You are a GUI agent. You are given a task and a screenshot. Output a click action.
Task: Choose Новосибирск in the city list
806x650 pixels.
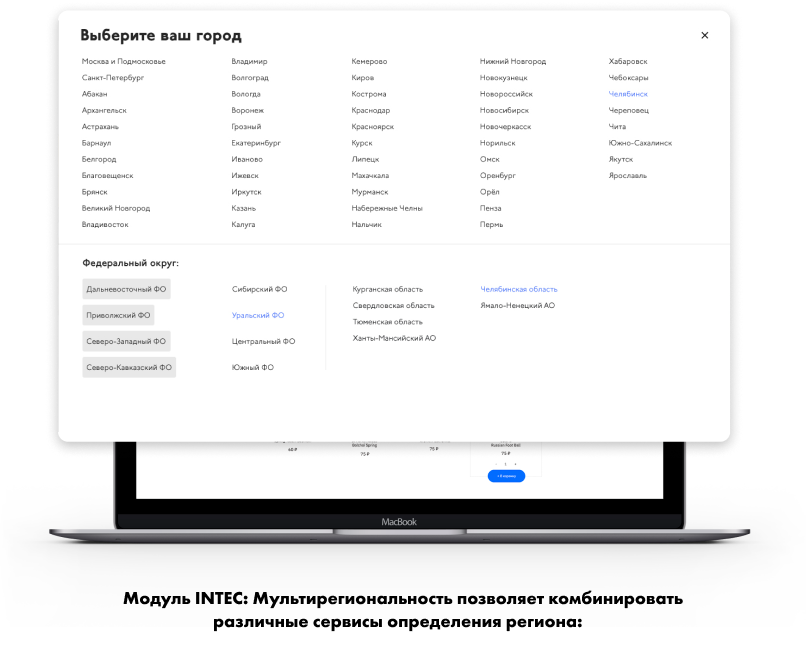tap(504, 110)
